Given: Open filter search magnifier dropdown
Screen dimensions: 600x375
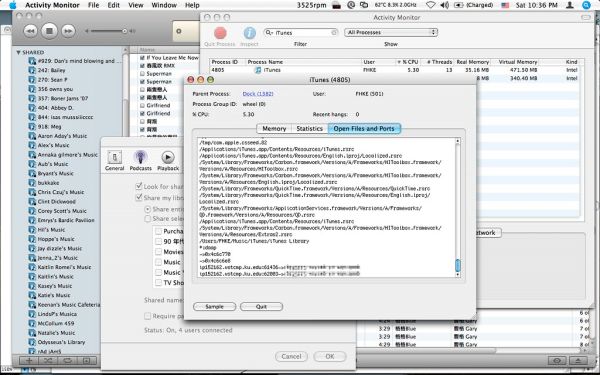Looking at the screenshot, I should tap(269, 33).
